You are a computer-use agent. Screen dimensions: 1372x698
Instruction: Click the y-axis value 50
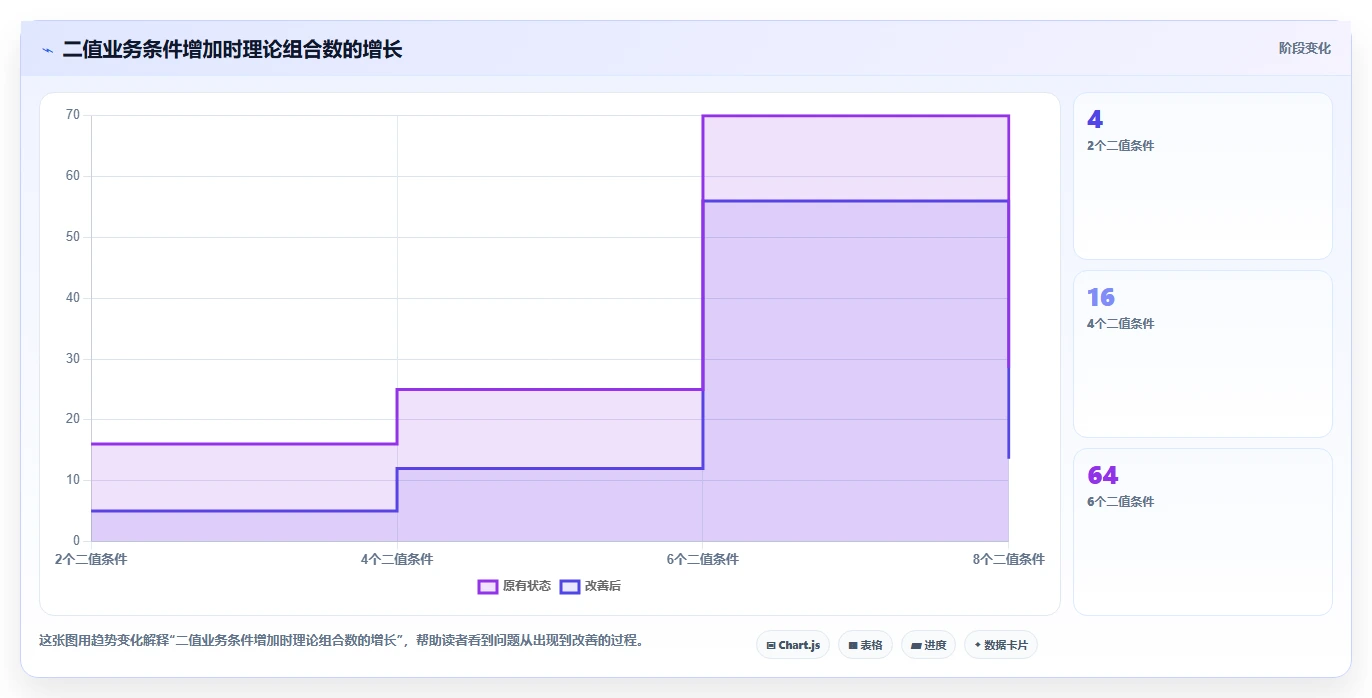tap(73, 237)
